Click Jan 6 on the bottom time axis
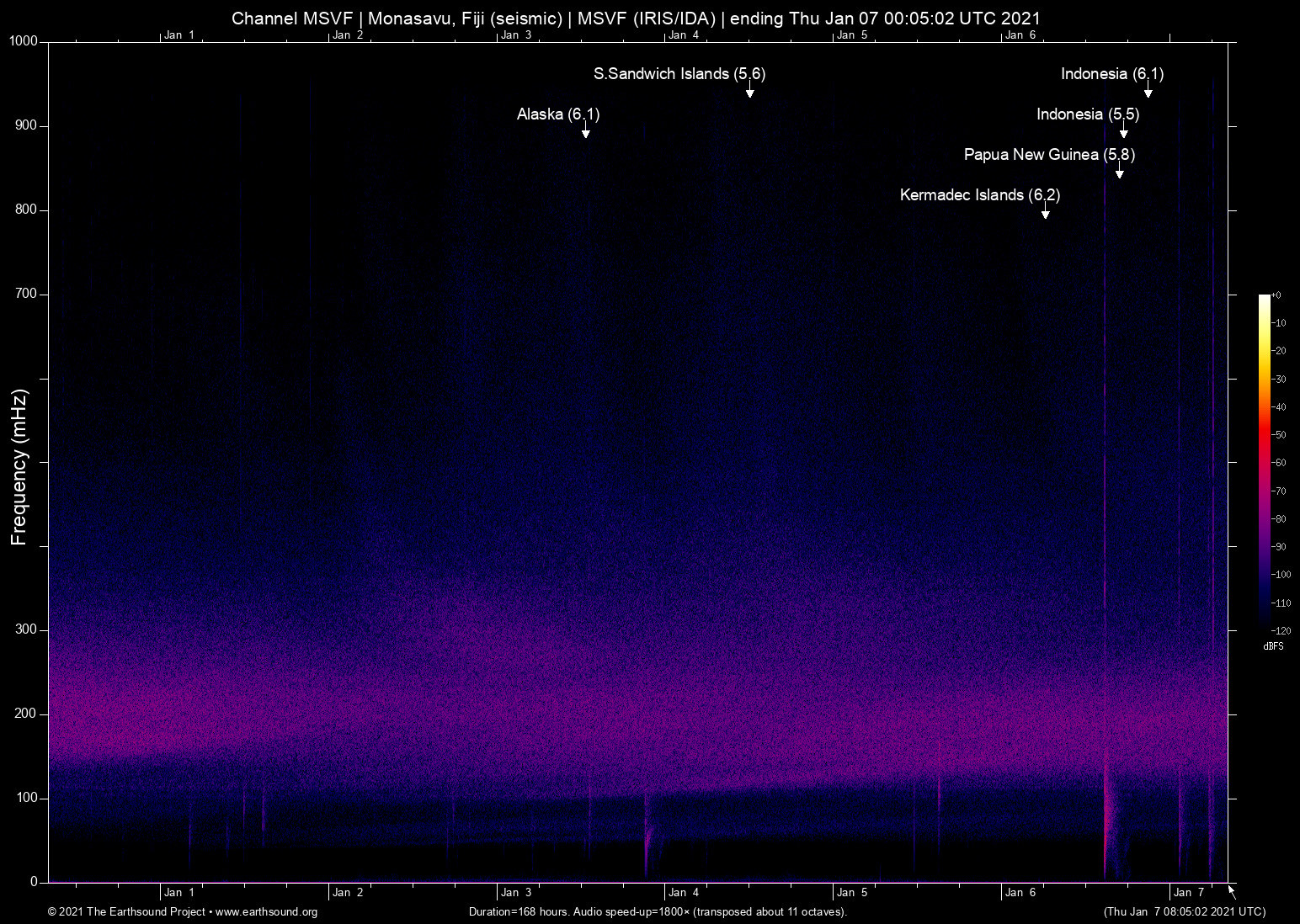The height and width of the screenshot is (924, 1300). tap(1020, 892)
